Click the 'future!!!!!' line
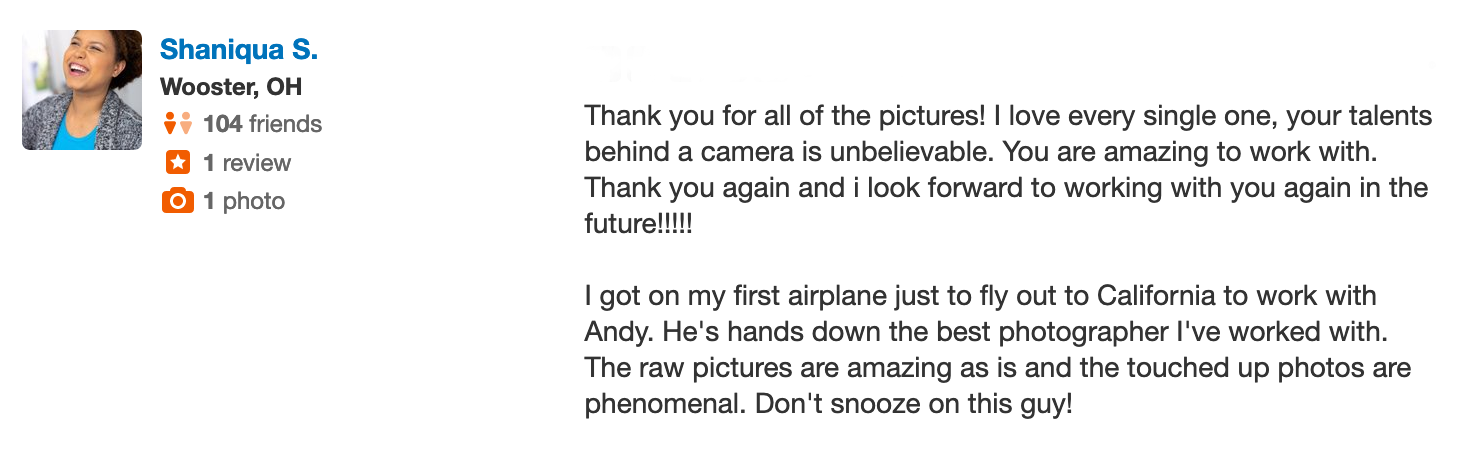The image size is (1468, 460). point(638,224)
